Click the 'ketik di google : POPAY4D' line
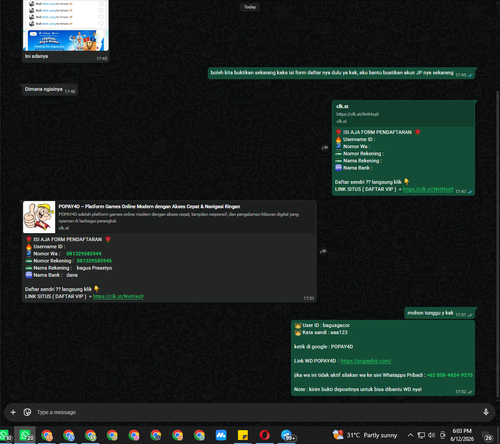 coord(323,347)
